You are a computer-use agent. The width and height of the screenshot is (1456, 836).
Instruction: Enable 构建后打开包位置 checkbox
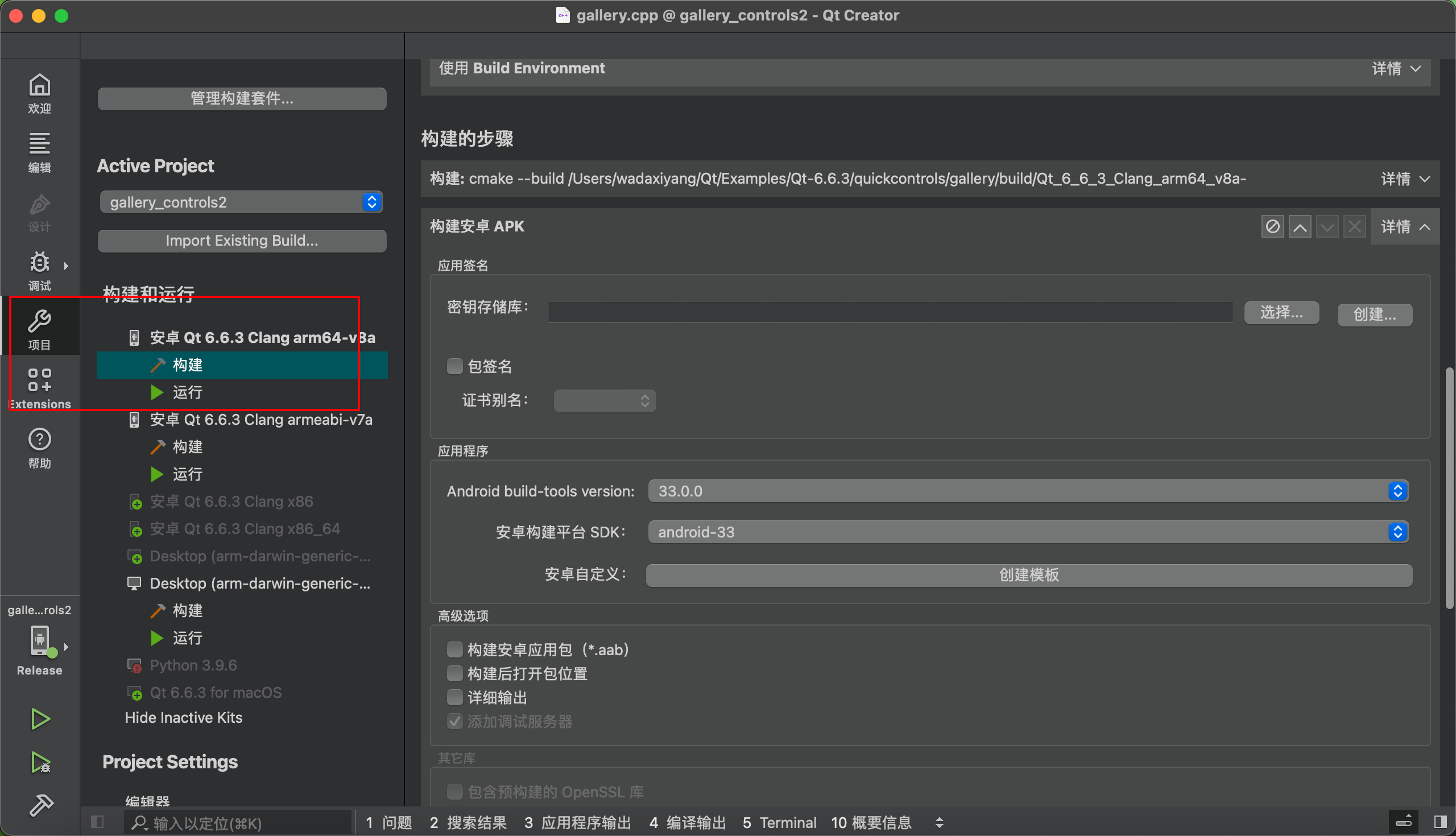point(454,673)
